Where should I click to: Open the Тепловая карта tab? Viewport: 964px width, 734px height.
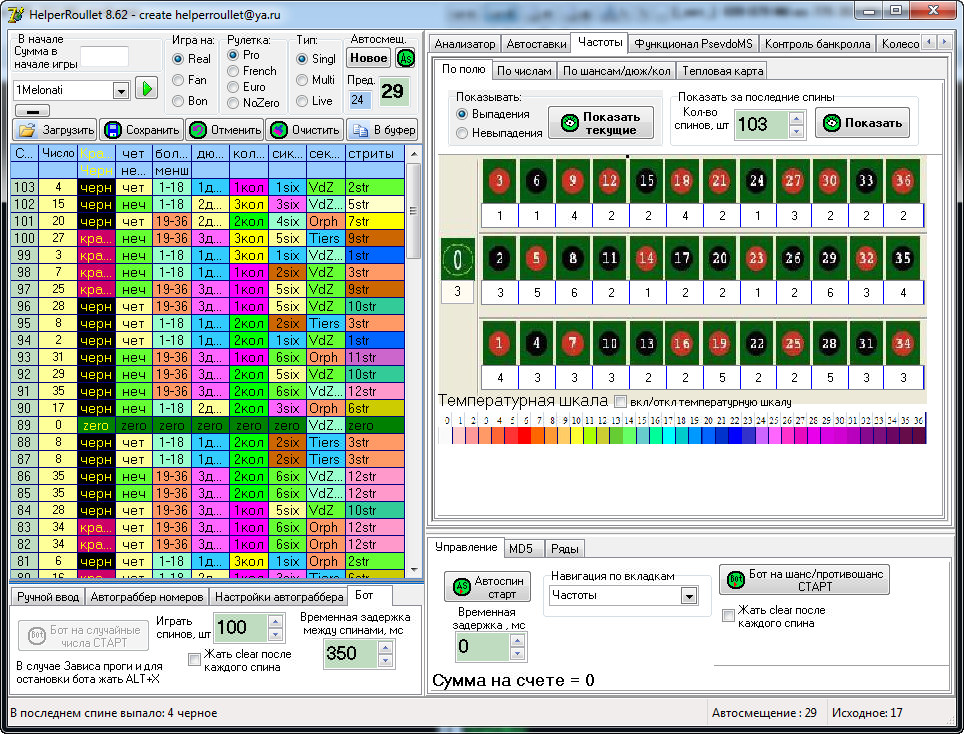coord(722,71)
